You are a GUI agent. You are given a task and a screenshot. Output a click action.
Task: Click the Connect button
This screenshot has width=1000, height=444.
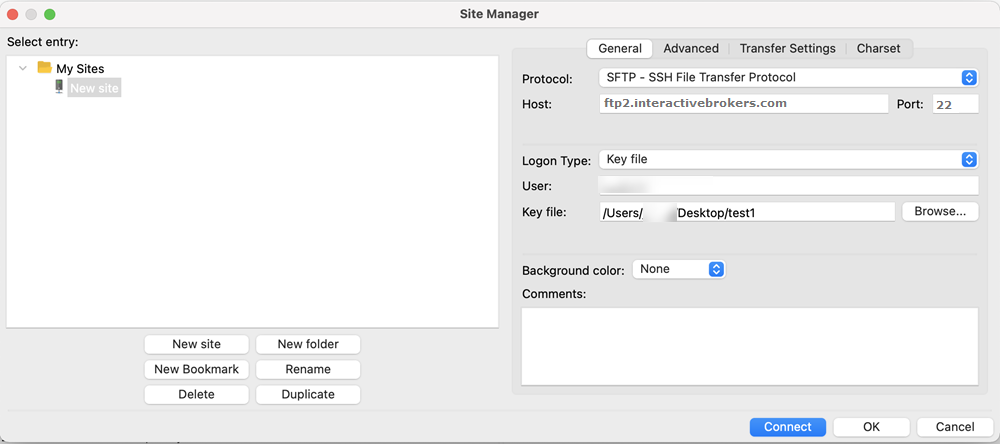788,427
